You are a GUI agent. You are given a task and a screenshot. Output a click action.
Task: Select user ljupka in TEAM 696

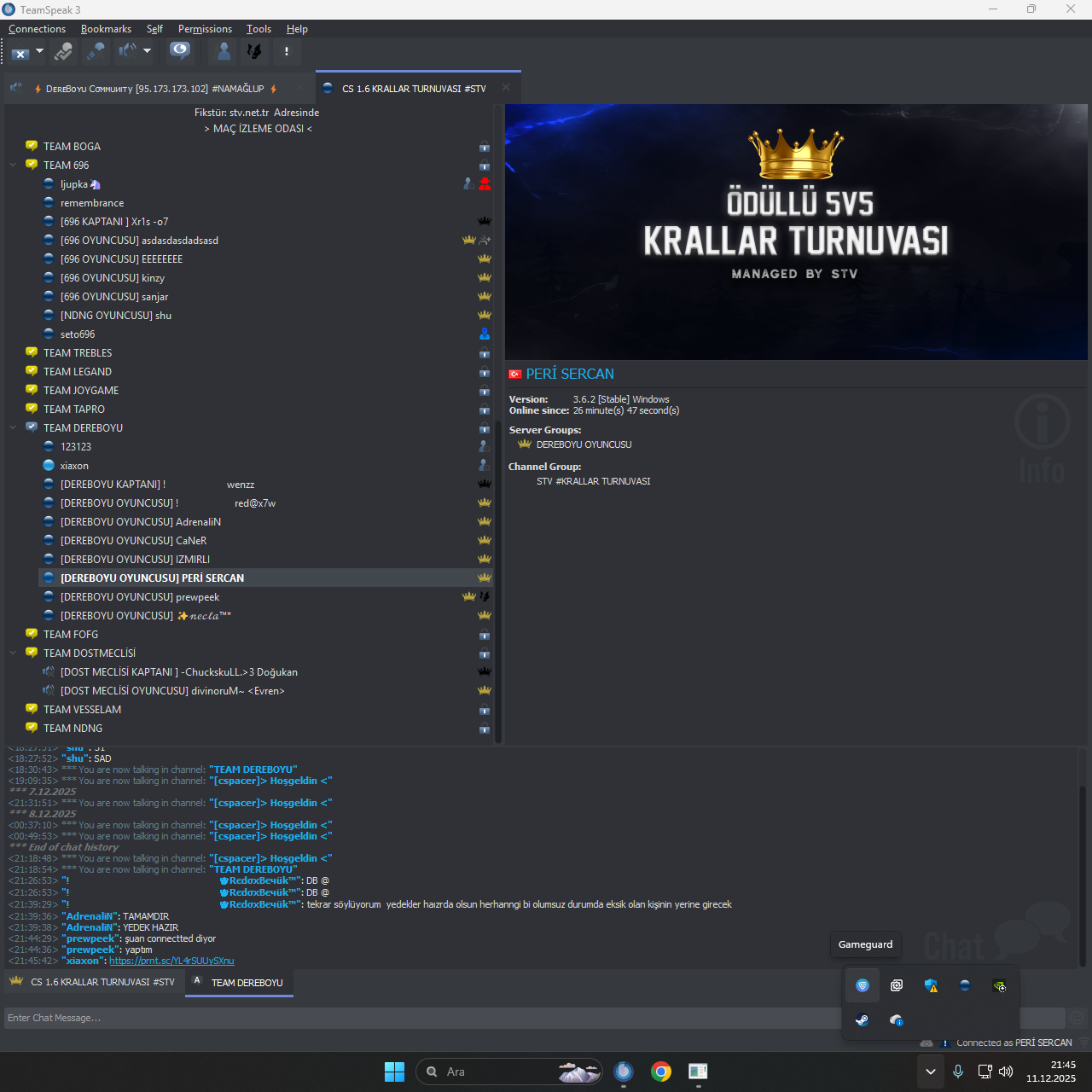pyautogui.click(x=80, y=184)
